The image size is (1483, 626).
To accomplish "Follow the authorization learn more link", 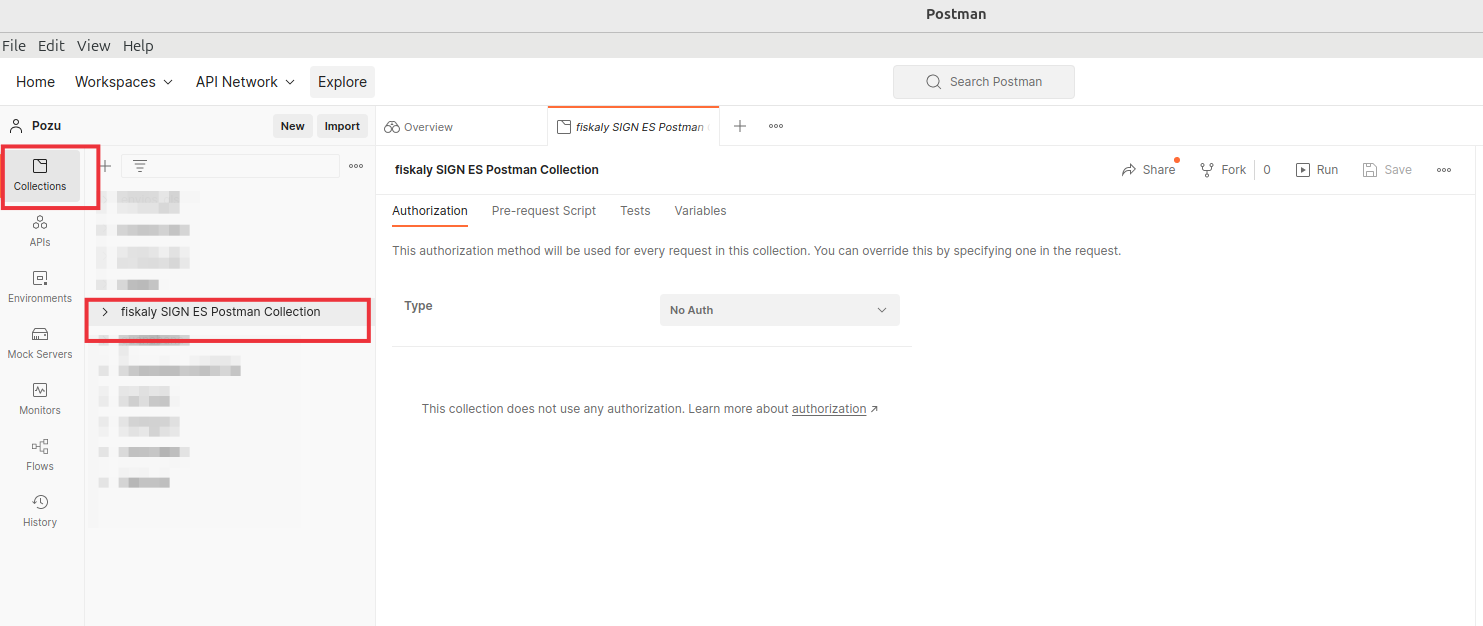I will click(x=829, y=409).
